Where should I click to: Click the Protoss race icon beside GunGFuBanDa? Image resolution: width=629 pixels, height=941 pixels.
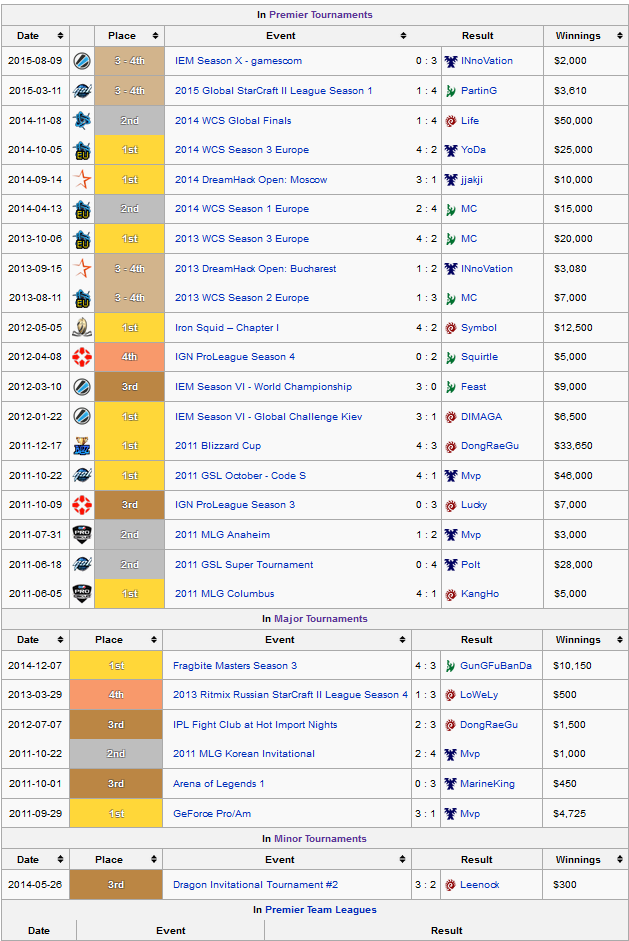[450, 666]
